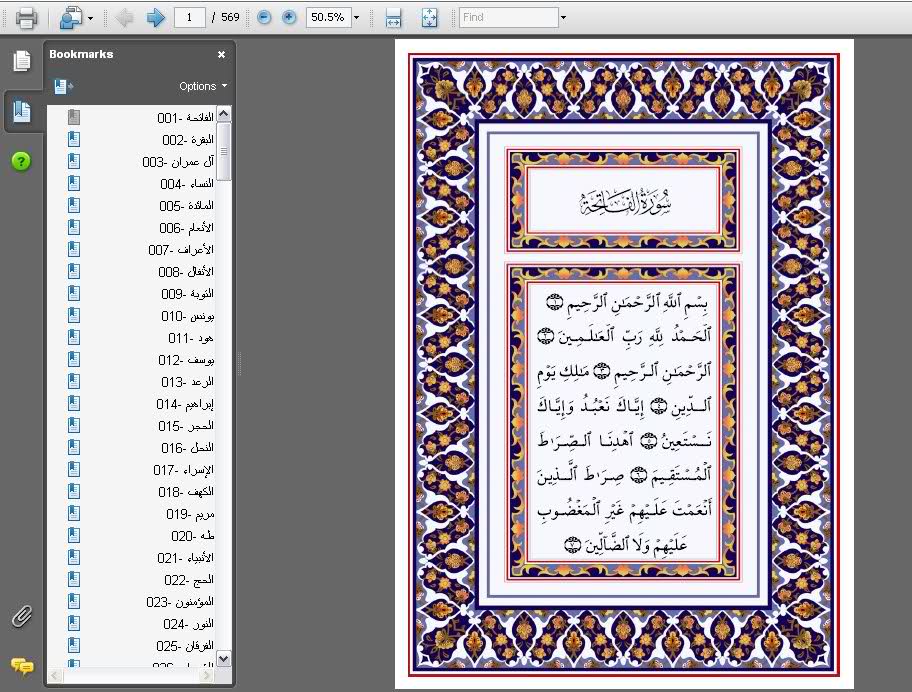Click the Find search box

[x=508, y=17]
